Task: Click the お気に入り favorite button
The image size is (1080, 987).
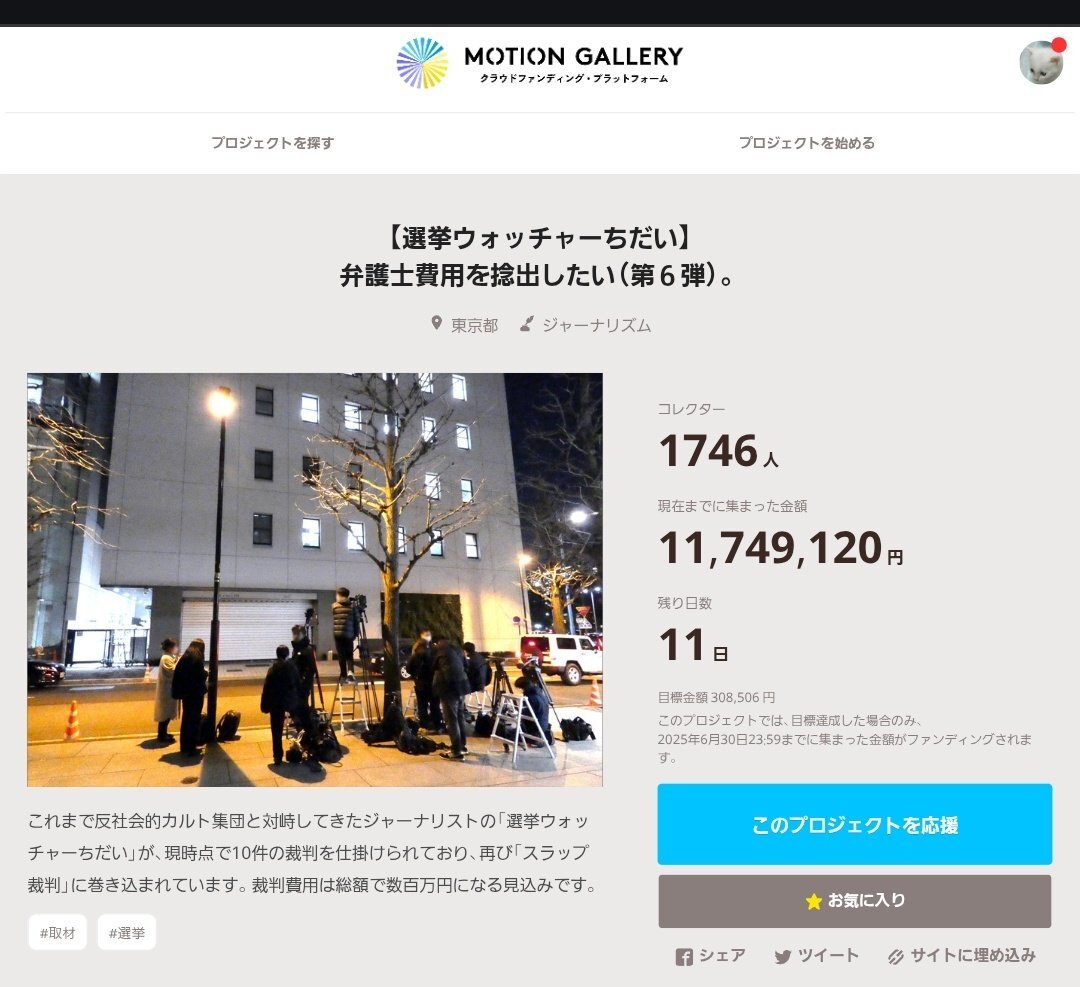Action: coord(855,901)
